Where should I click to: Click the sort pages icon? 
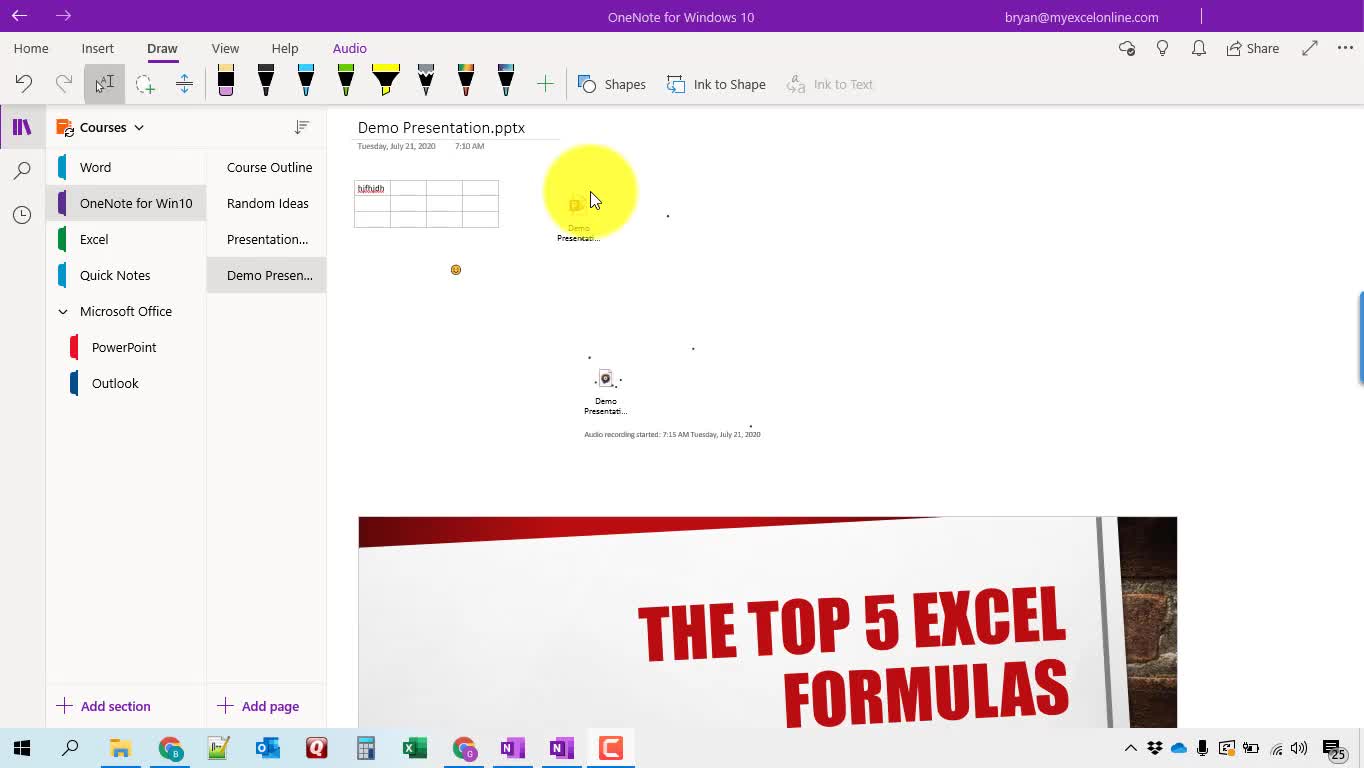pyautogui.click(x=302, y=127)
